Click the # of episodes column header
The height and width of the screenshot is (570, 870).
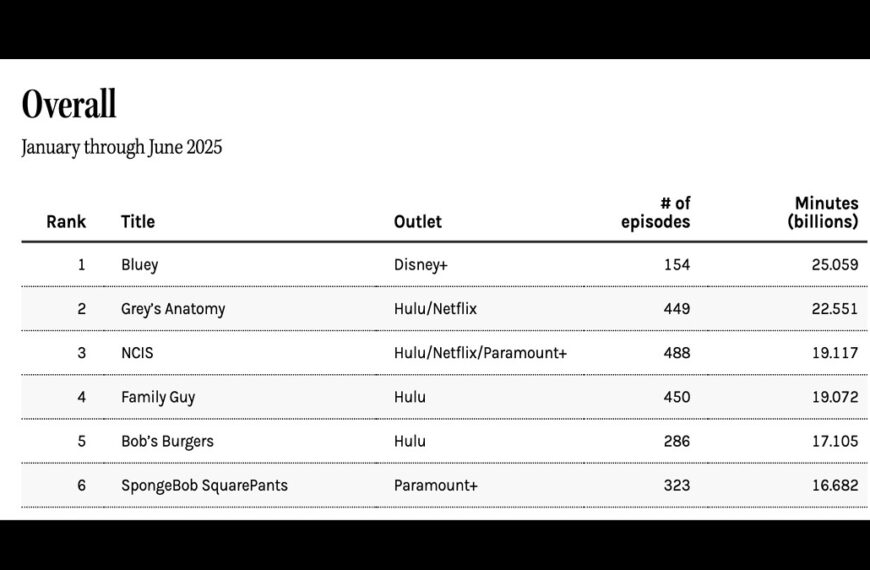(656, 212)
